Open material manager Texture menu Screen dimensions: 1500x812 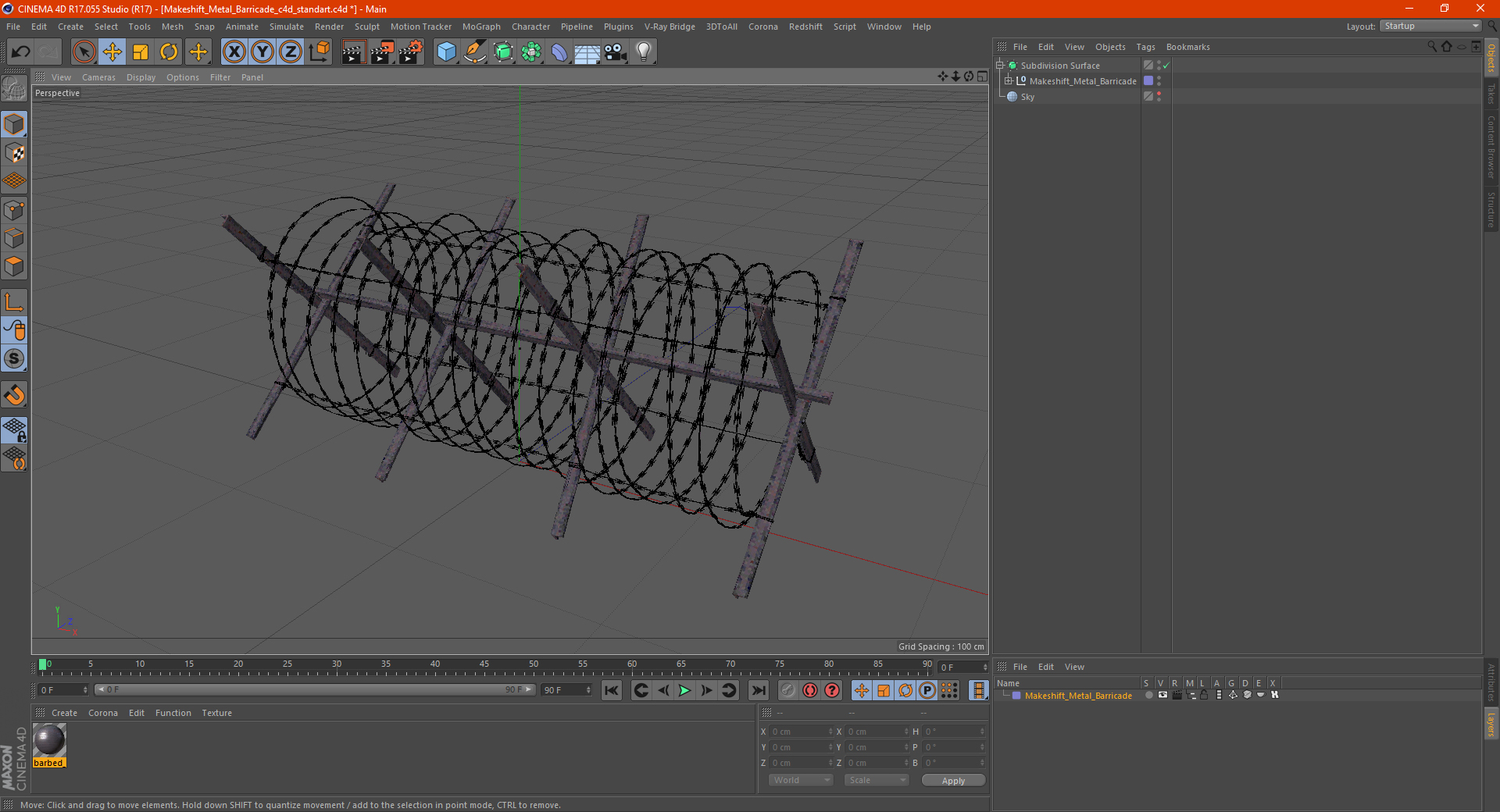tap(216, 713)
